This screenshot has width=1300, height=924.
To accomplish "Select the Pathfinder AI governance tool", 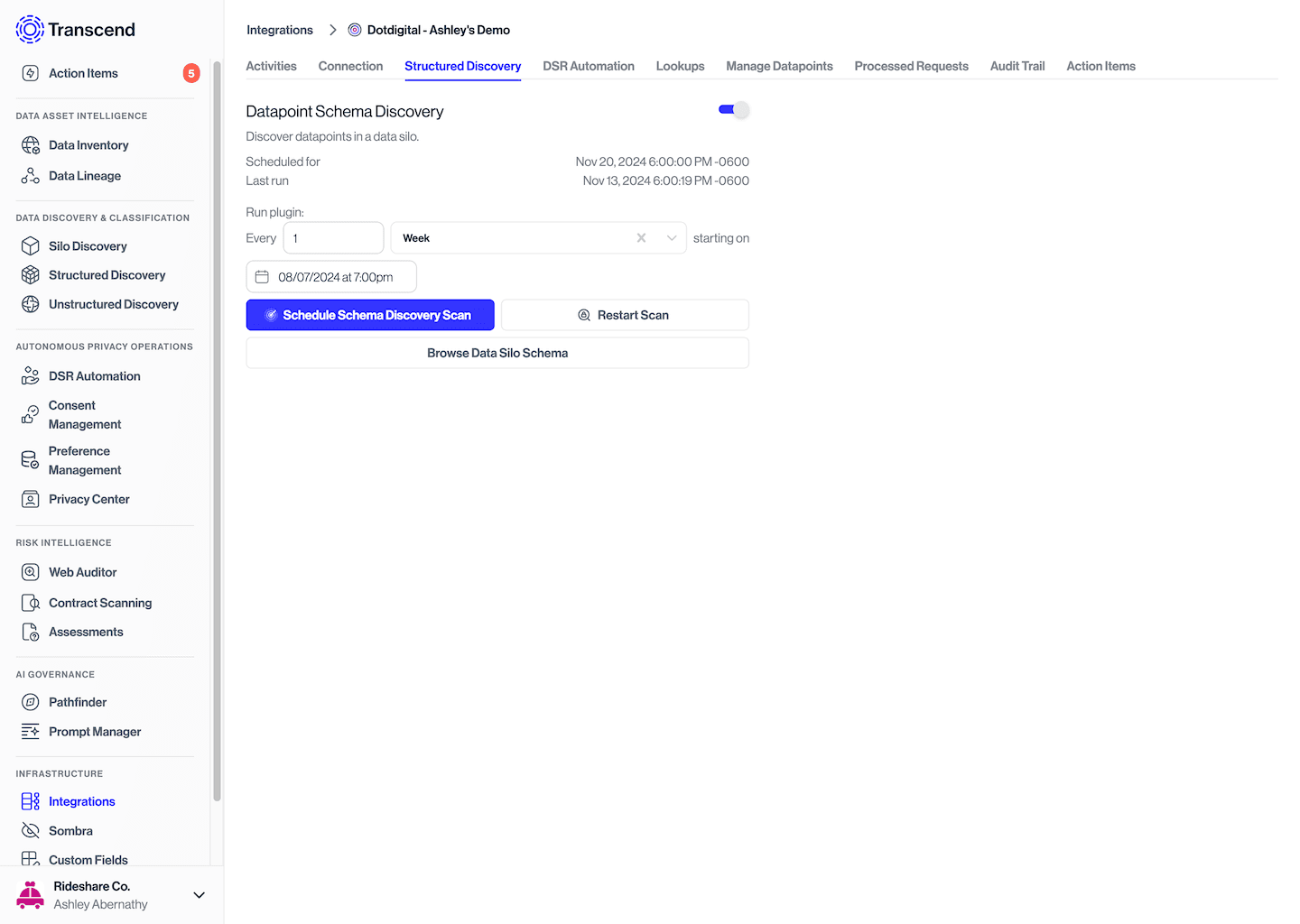I will [75, 701].
